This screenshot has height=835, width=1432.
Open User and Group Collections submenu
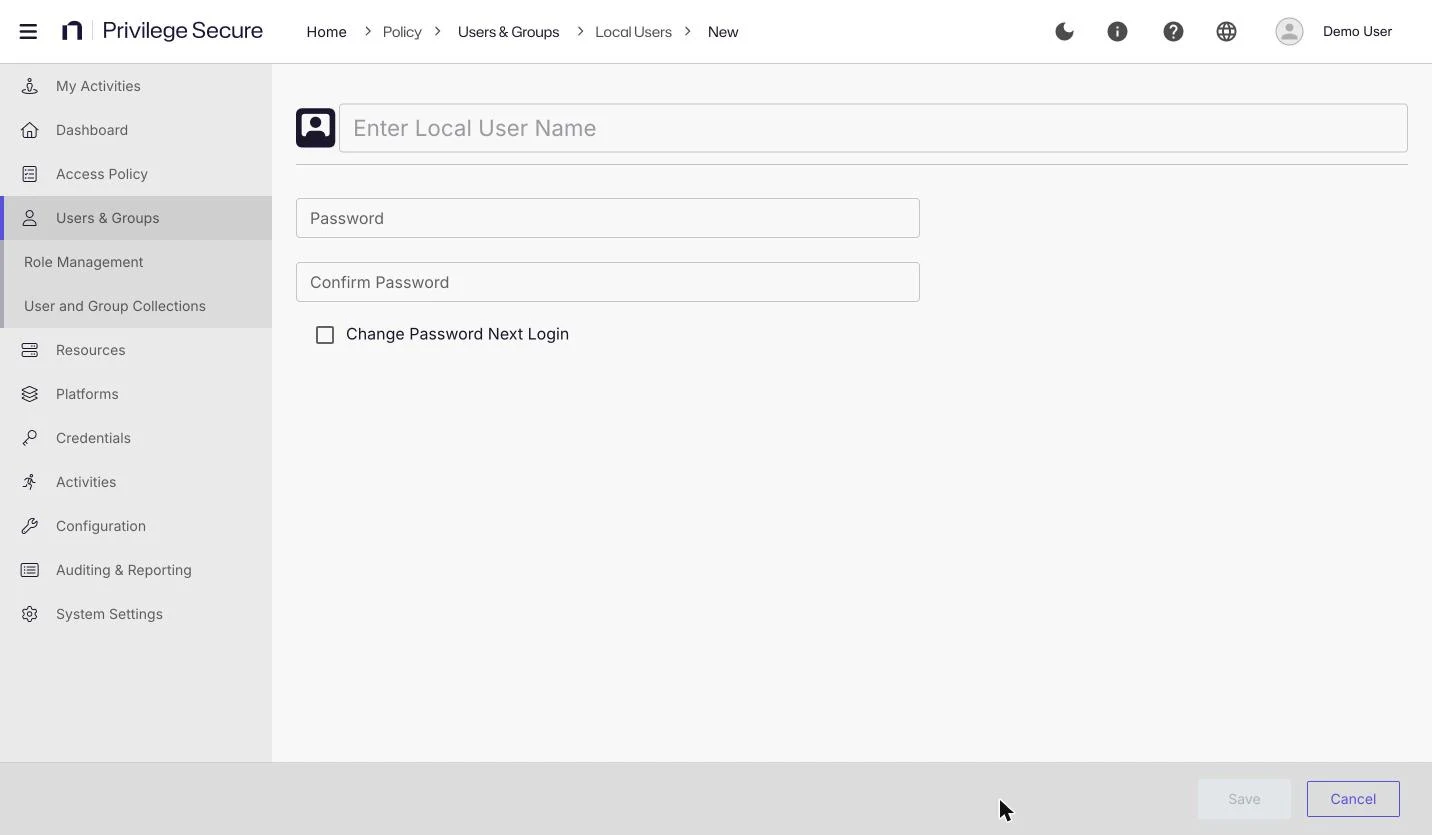pyautogui.click(x=136, y=306)
